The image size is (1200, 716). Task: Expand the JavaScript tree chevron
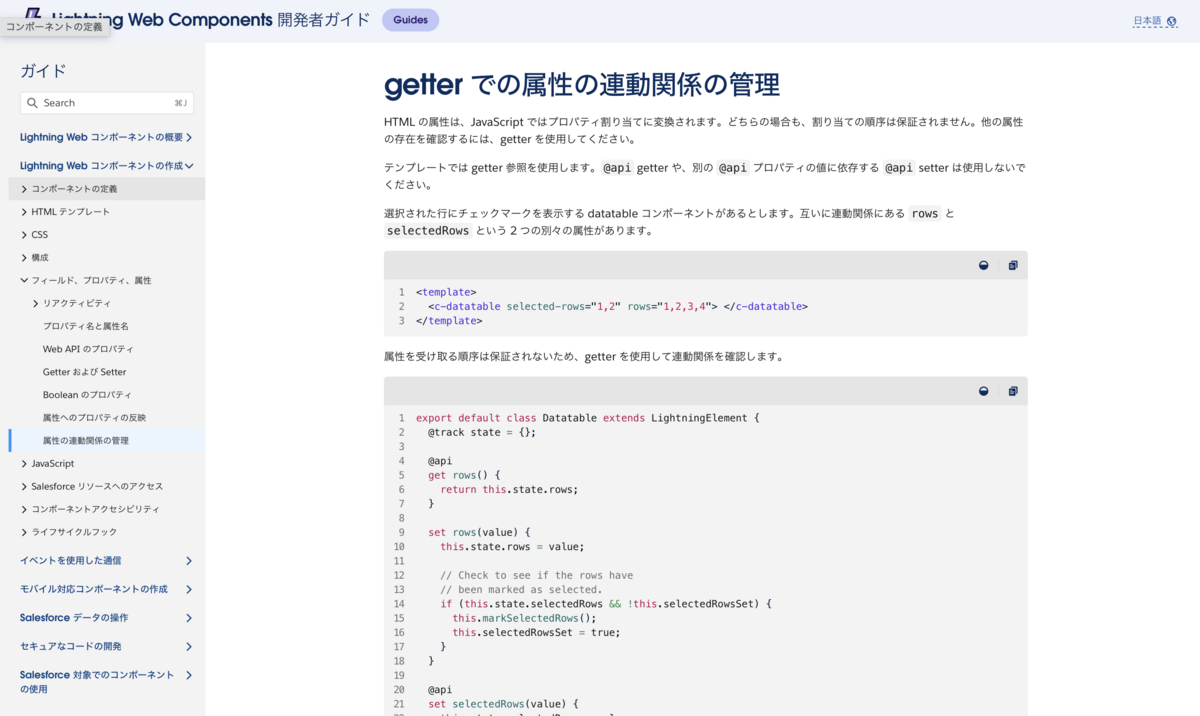(24, 464)
